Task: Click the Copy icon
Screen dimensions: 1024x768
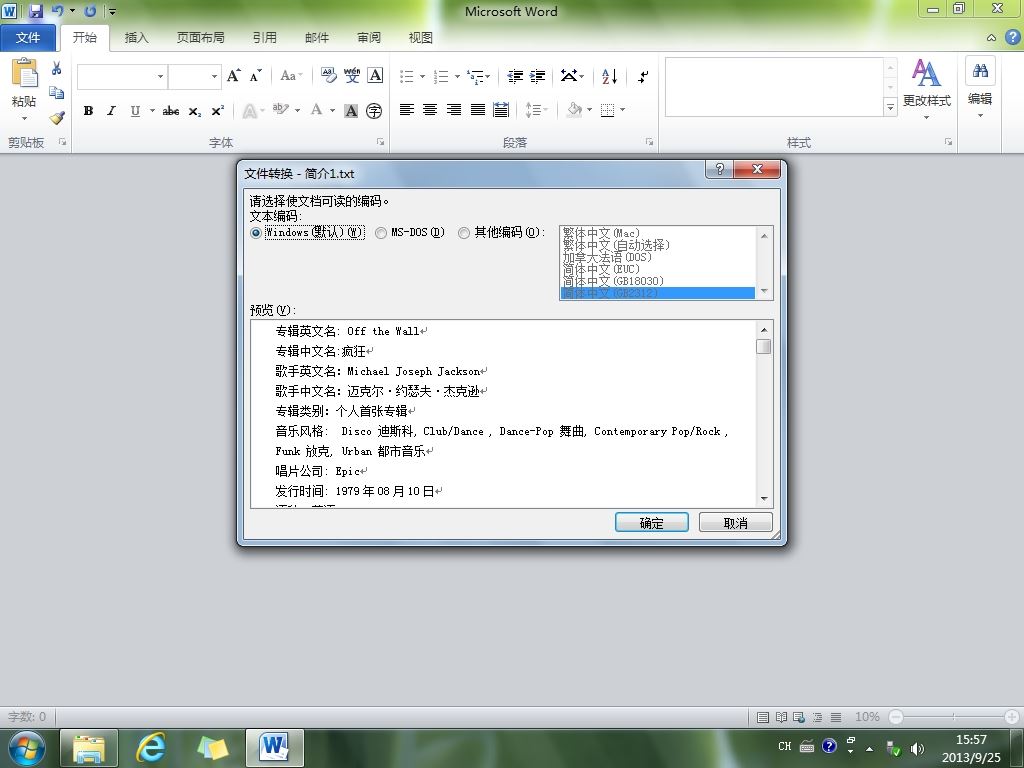Action: coord(57,93)
